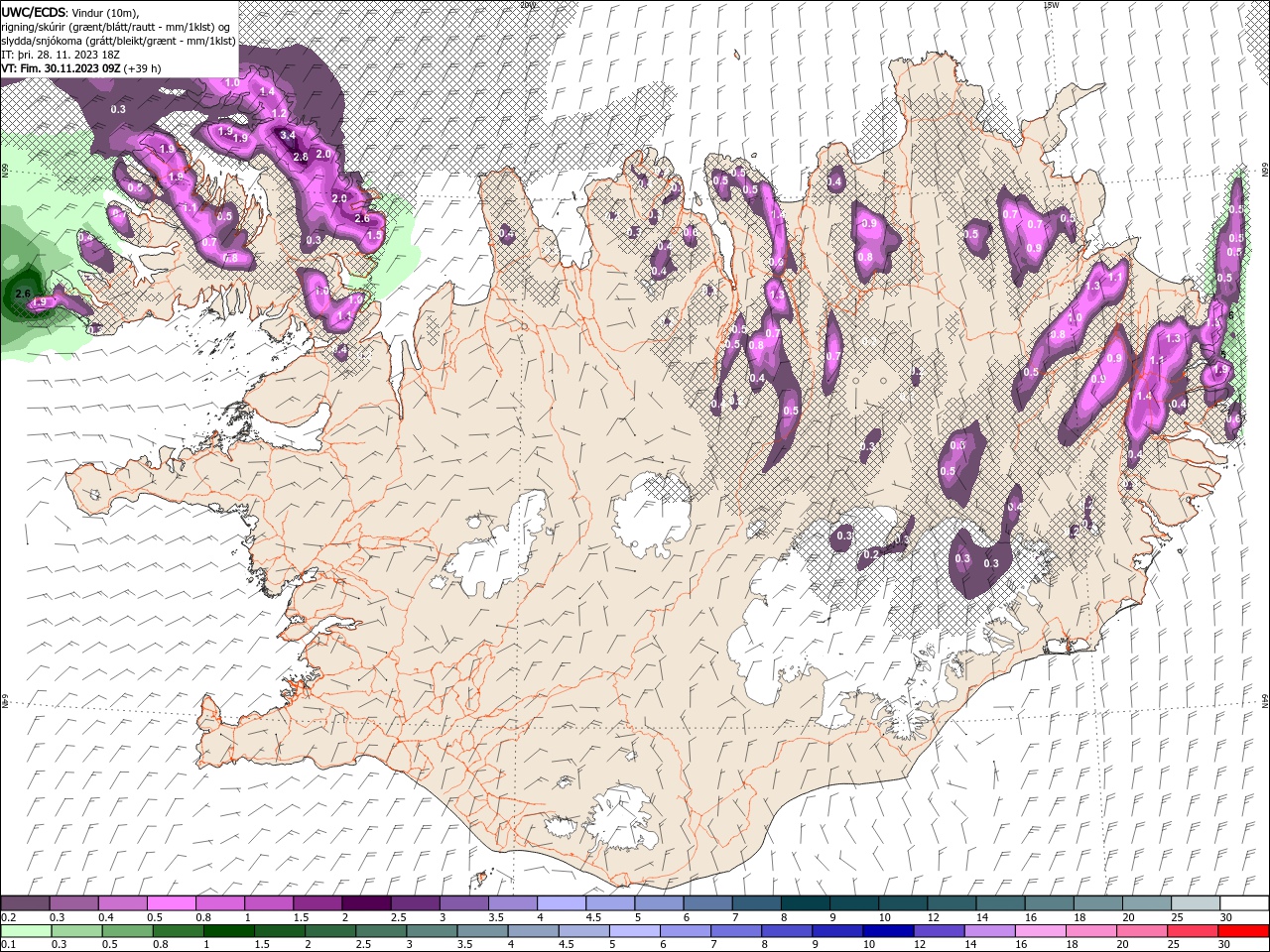Click the '(+39 h)' forecast offset text
This screenshot has height=952, width=1270.
143,68
